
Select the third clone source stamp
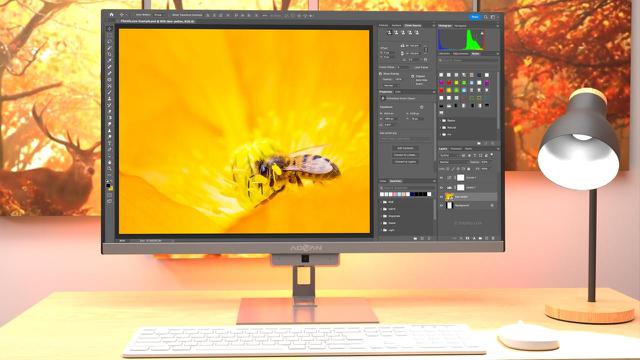[x=403, y=32]
